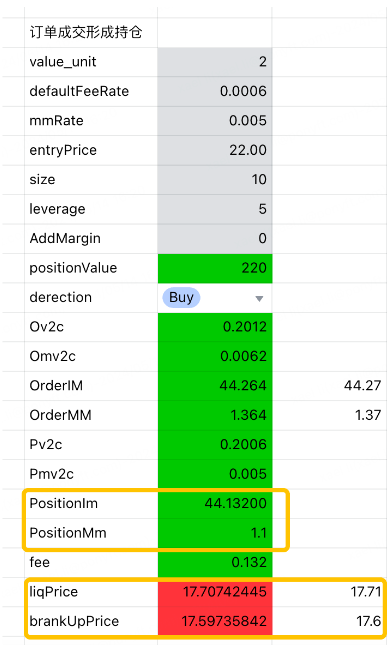Select the size value cell 10
Viewport: 391px width, 651px height.
[x=215, y=180]
